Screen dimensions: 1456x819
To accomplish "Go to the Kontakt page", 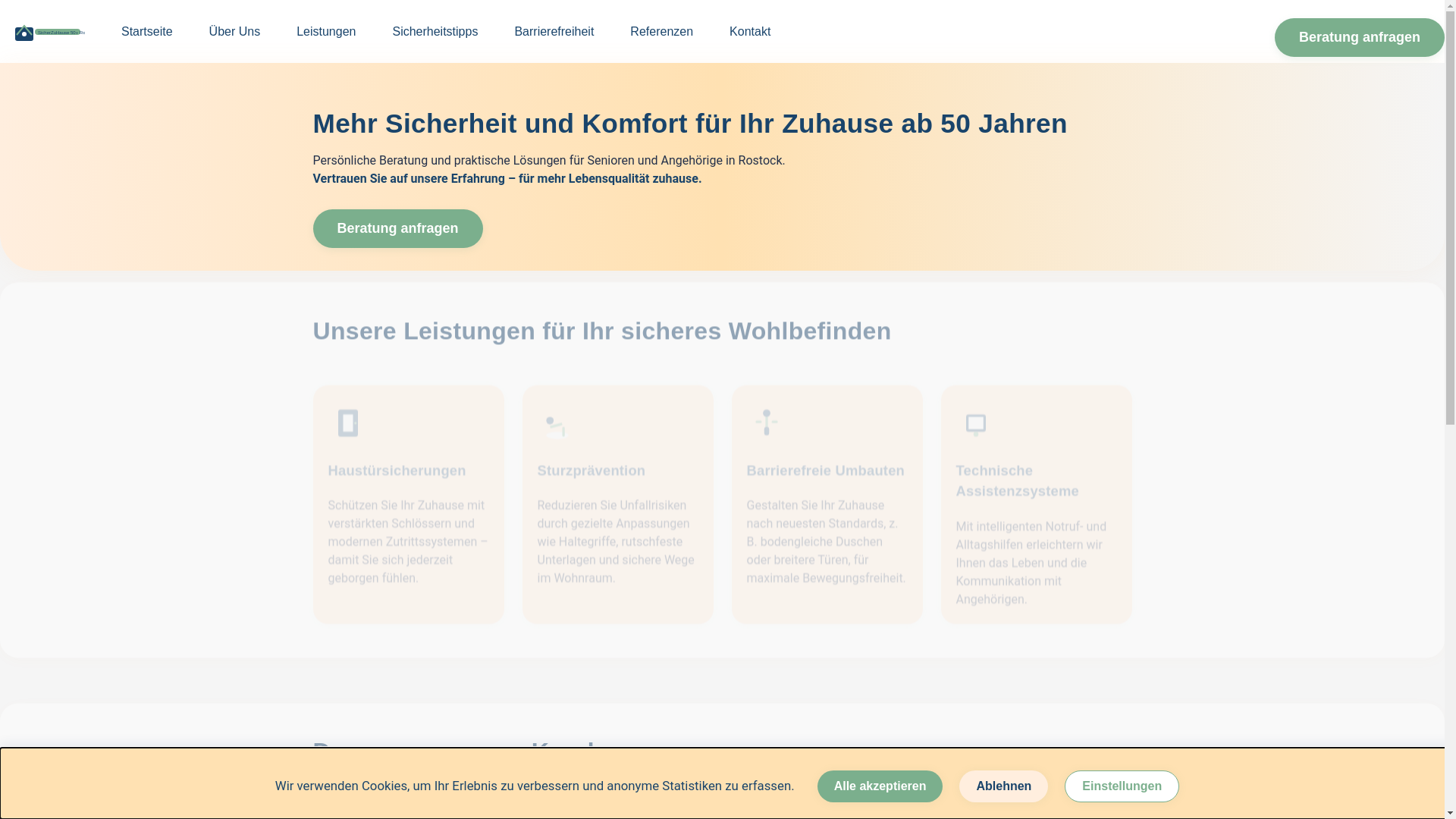I will click(749, 32).
